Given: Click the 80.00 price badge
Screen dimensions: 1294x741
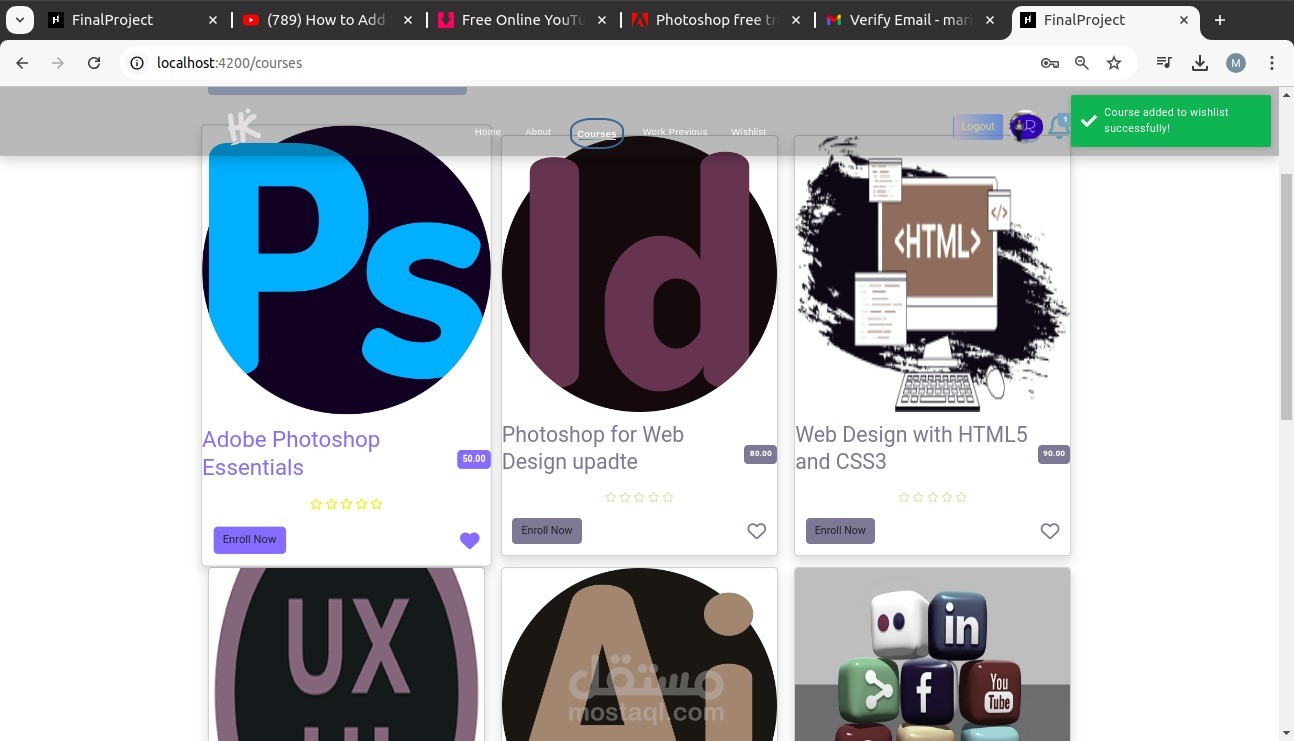Looking at the screenshot, I should tap(760, 454).
